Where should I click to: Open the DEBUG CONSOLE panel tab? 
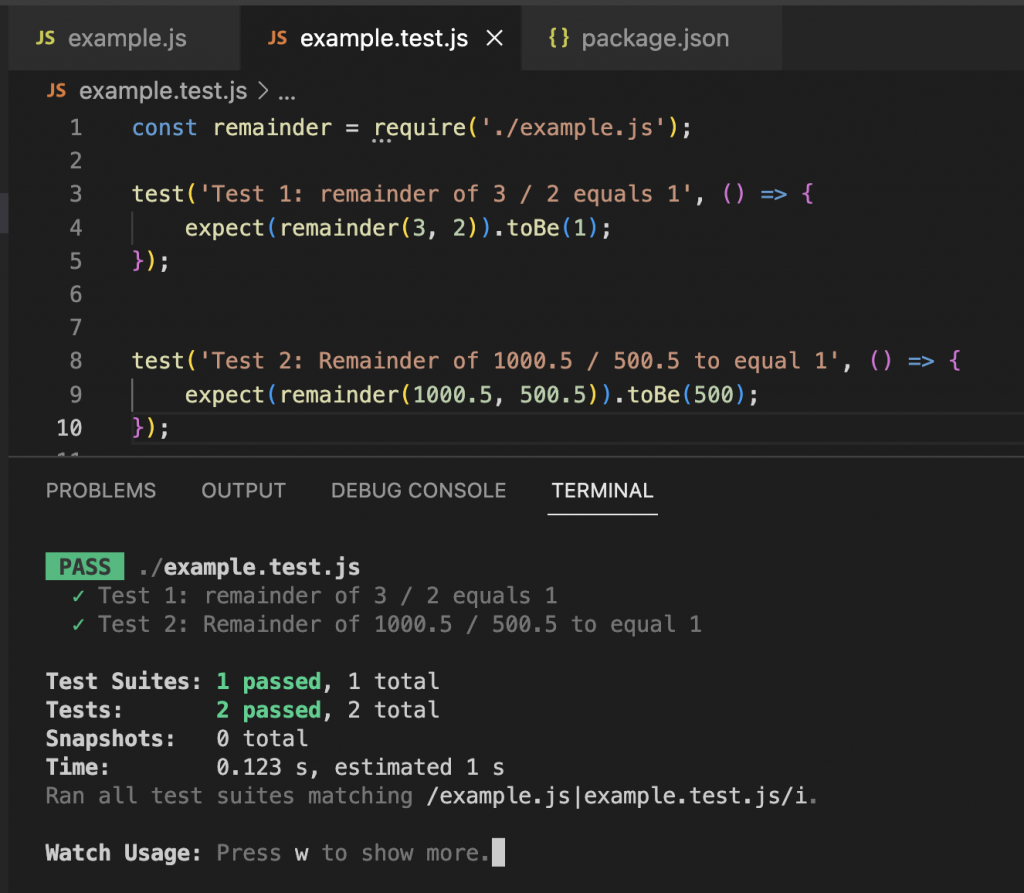pyautogui.click(x=418, y=491)
